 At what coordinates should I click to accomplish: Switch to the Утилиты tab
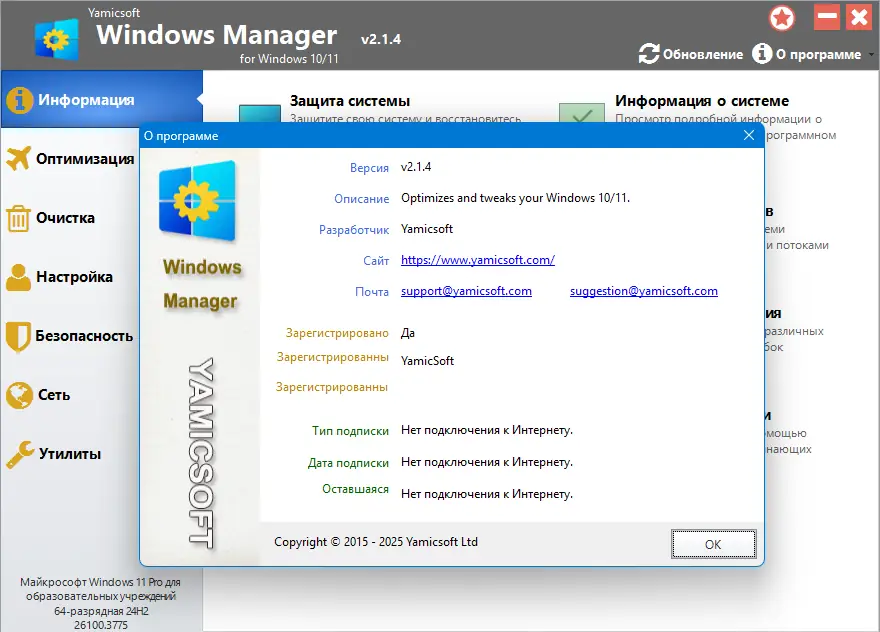click(x=70, y=454)
